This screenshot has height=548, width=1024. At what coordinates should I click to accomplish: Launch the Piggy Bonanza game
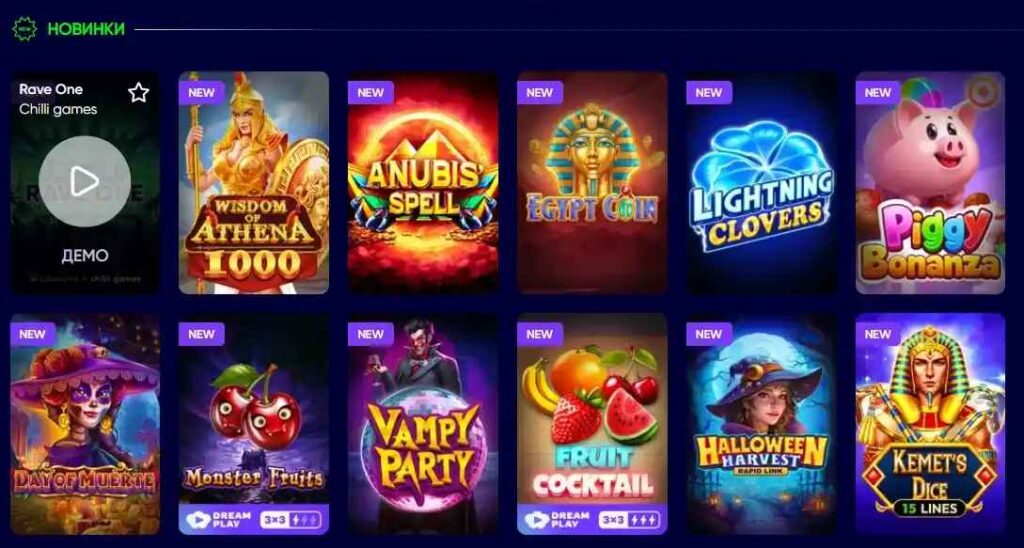coord(931,183)
